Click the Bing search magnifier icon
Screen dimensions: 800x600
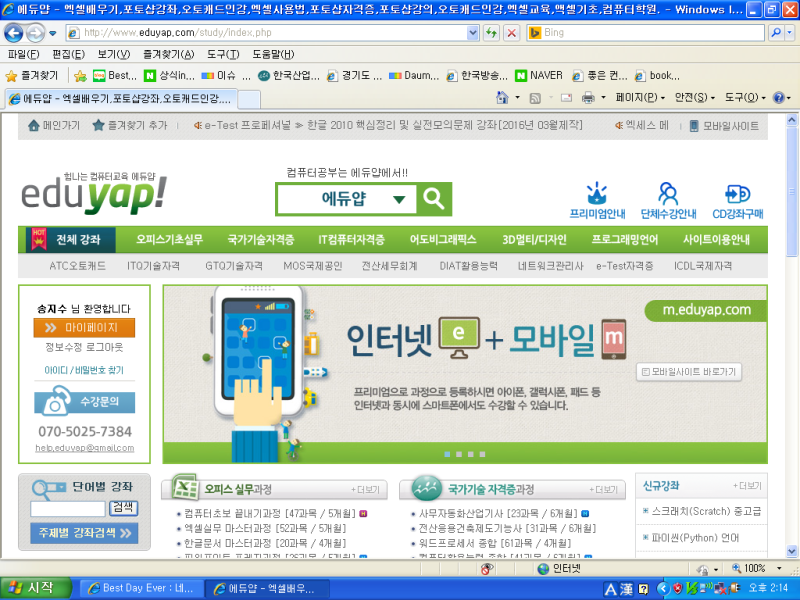point(776,33)
